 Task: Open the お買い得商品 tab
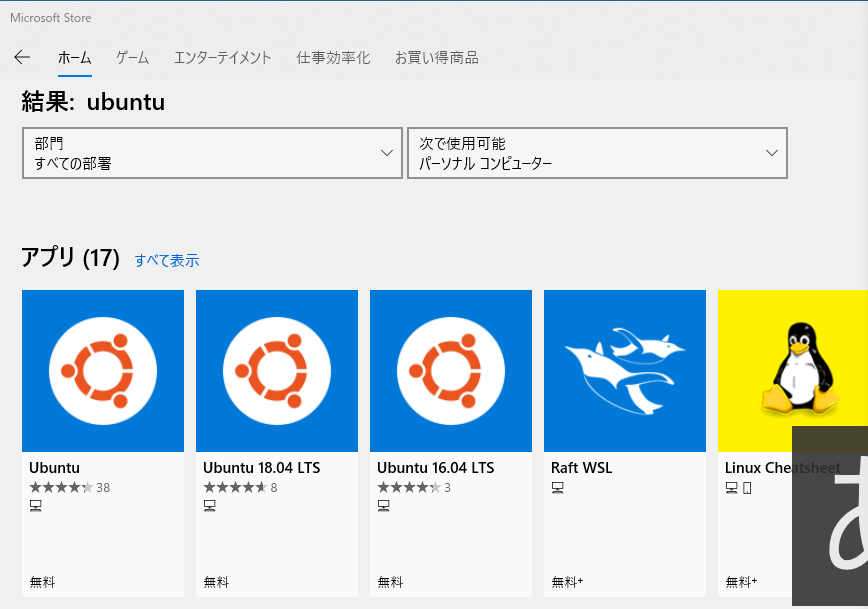tap(437, 58)
